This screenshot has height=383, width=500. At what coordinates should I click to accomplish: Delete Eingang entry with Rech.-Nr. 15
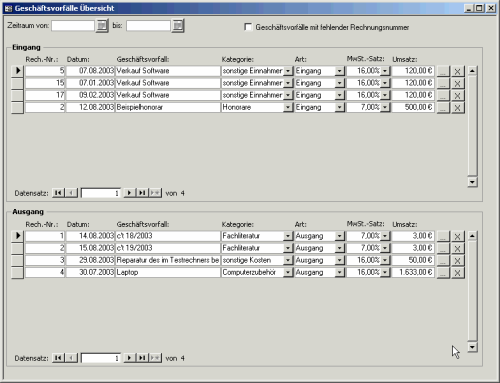tap(458, 83)
